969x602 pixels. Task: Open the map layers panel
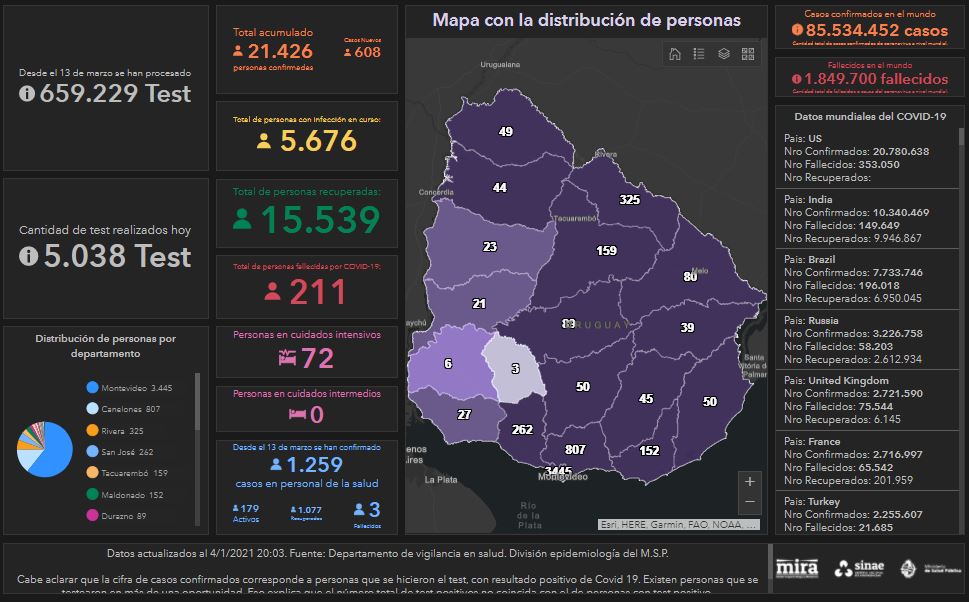[x=723, y=54]
